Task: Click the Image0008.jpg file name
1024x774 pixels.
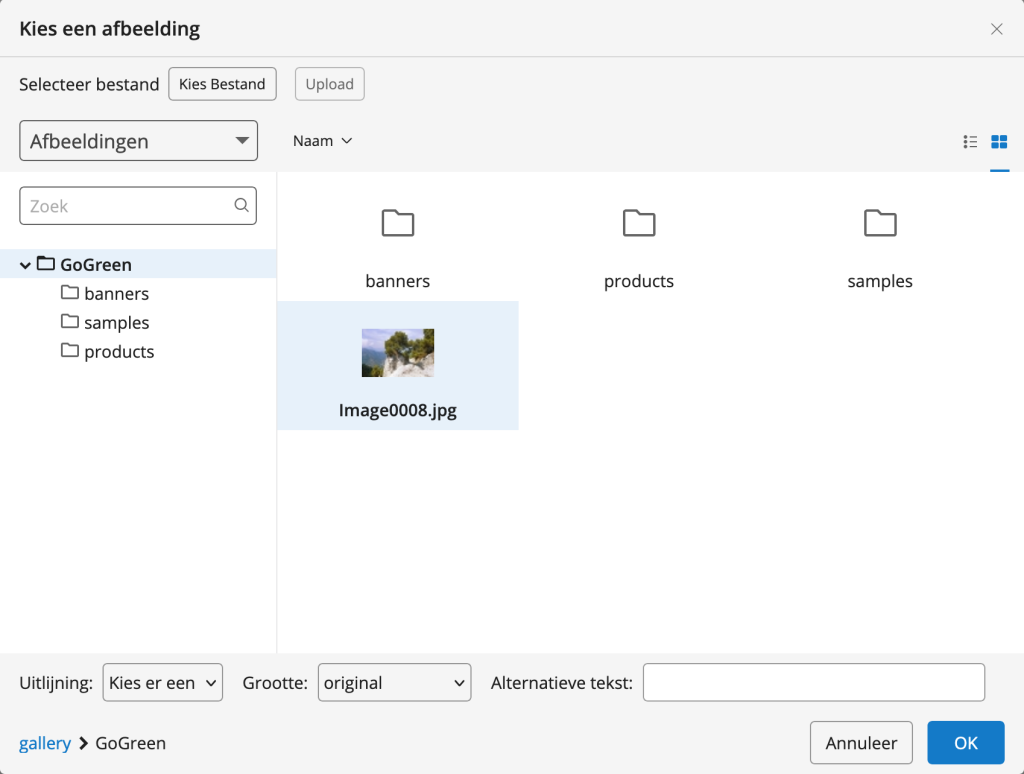Action: coord(398,410)
